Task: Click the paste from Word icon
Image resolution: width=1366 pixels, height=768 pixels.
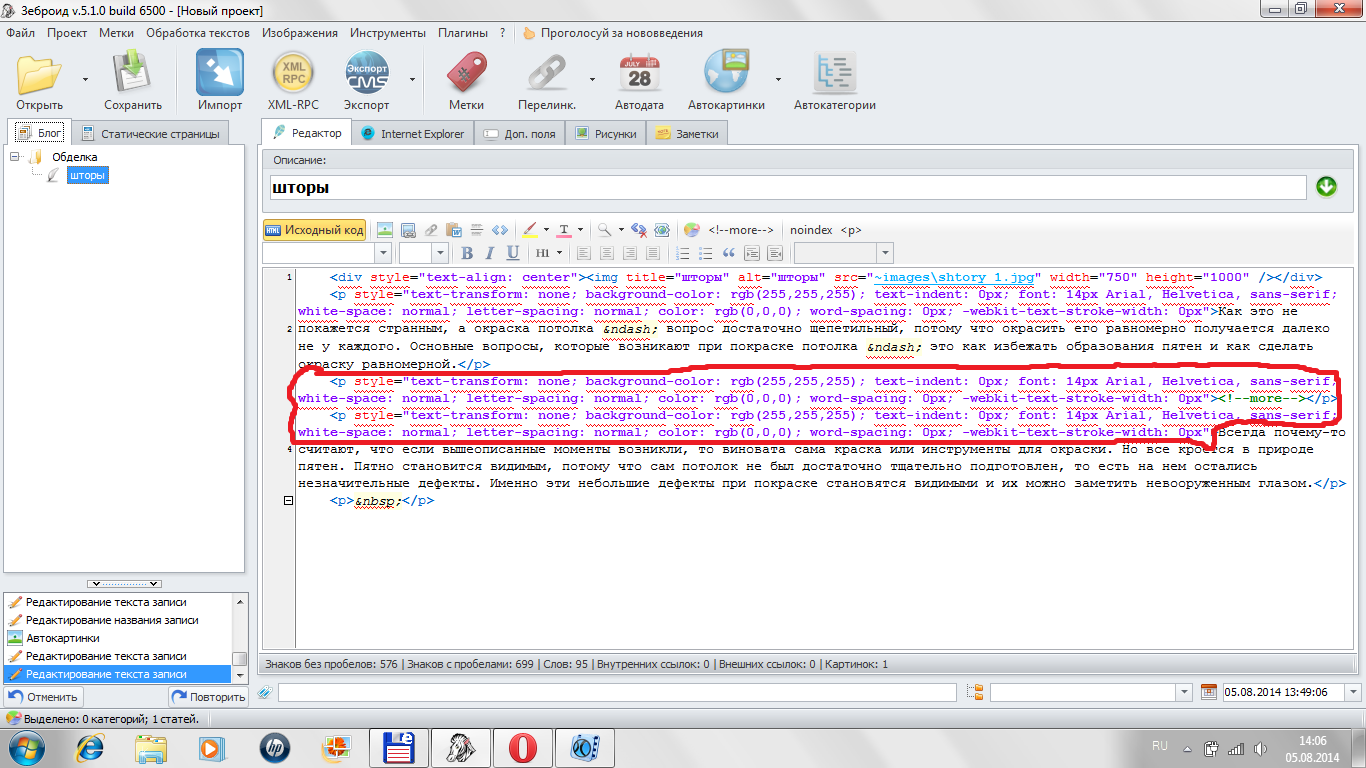Action: point(454,230)
